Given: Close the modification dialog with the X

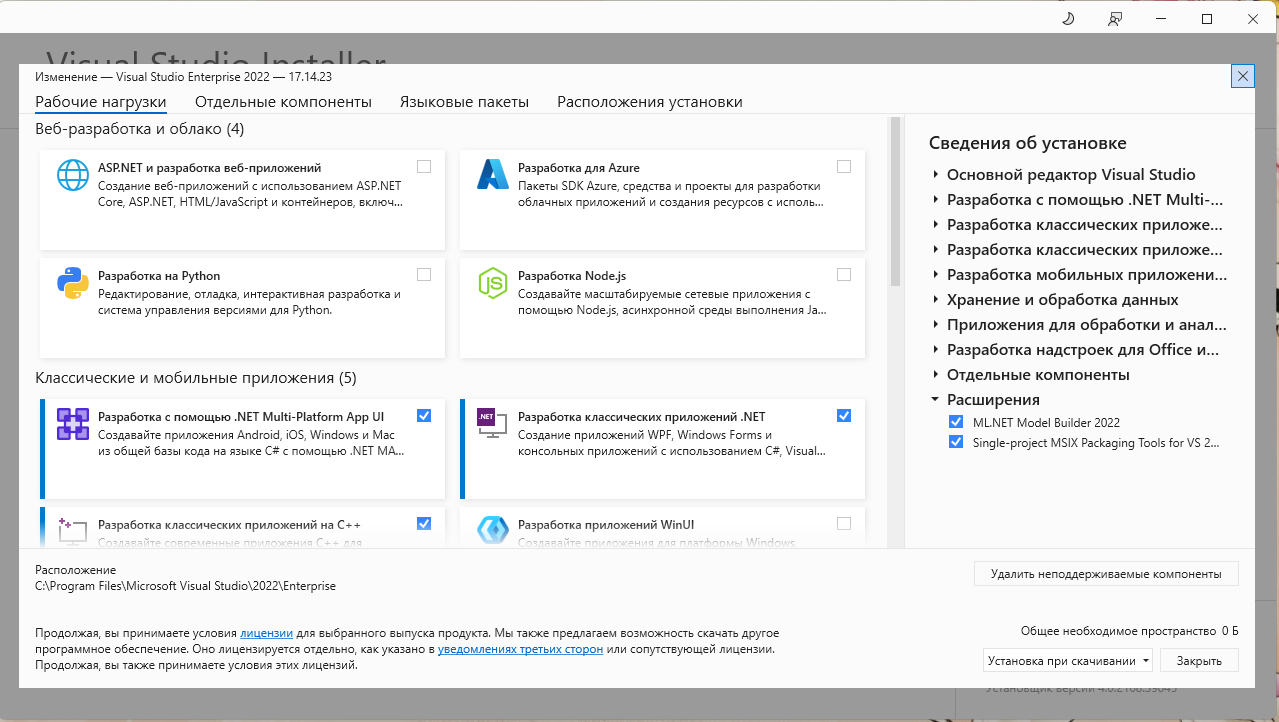Looking at the screenshot, I should point(1243,76).
